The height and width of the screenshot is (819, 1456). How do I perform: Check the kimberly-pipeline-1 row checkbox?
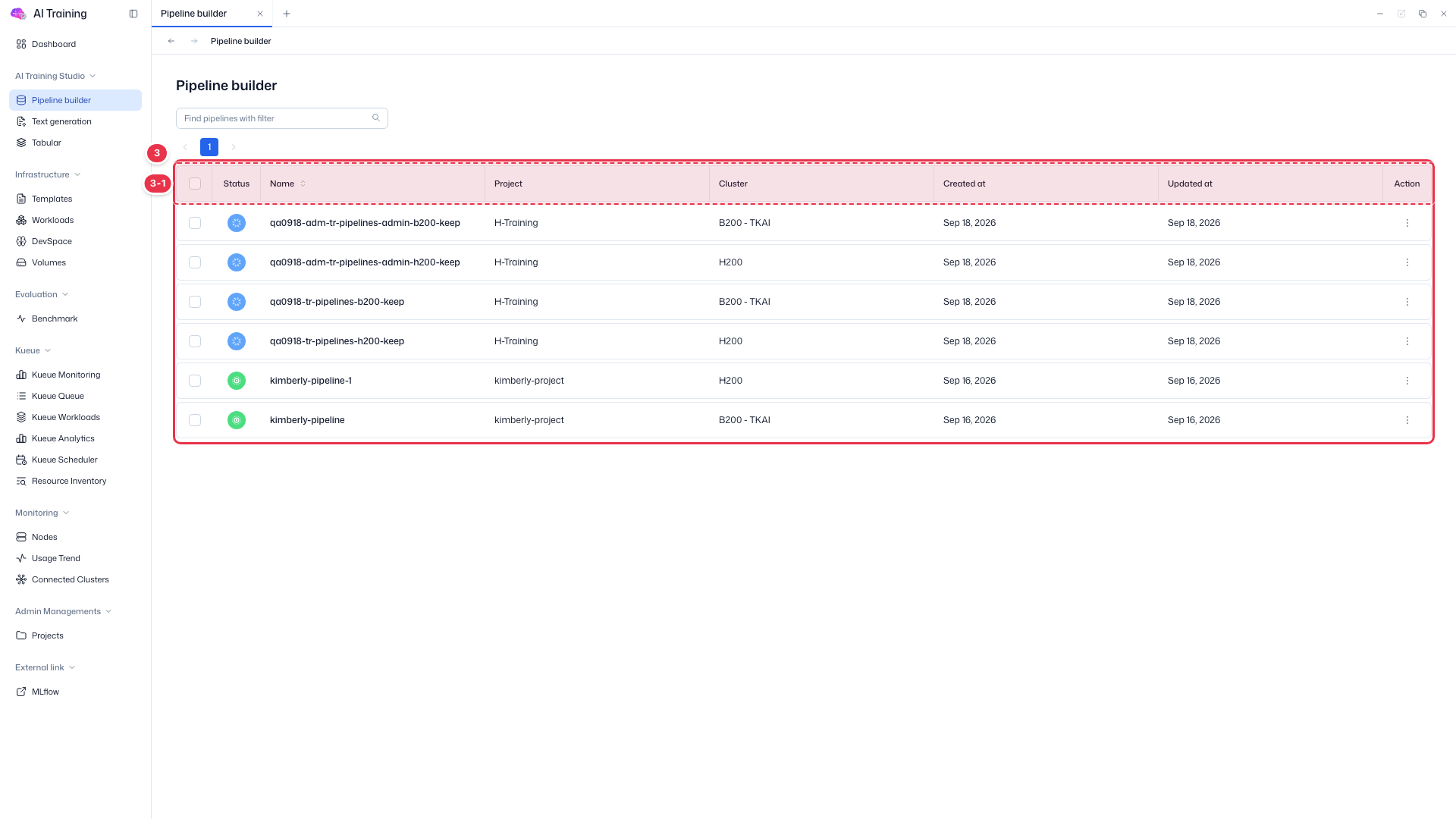(x=195, y=381)
